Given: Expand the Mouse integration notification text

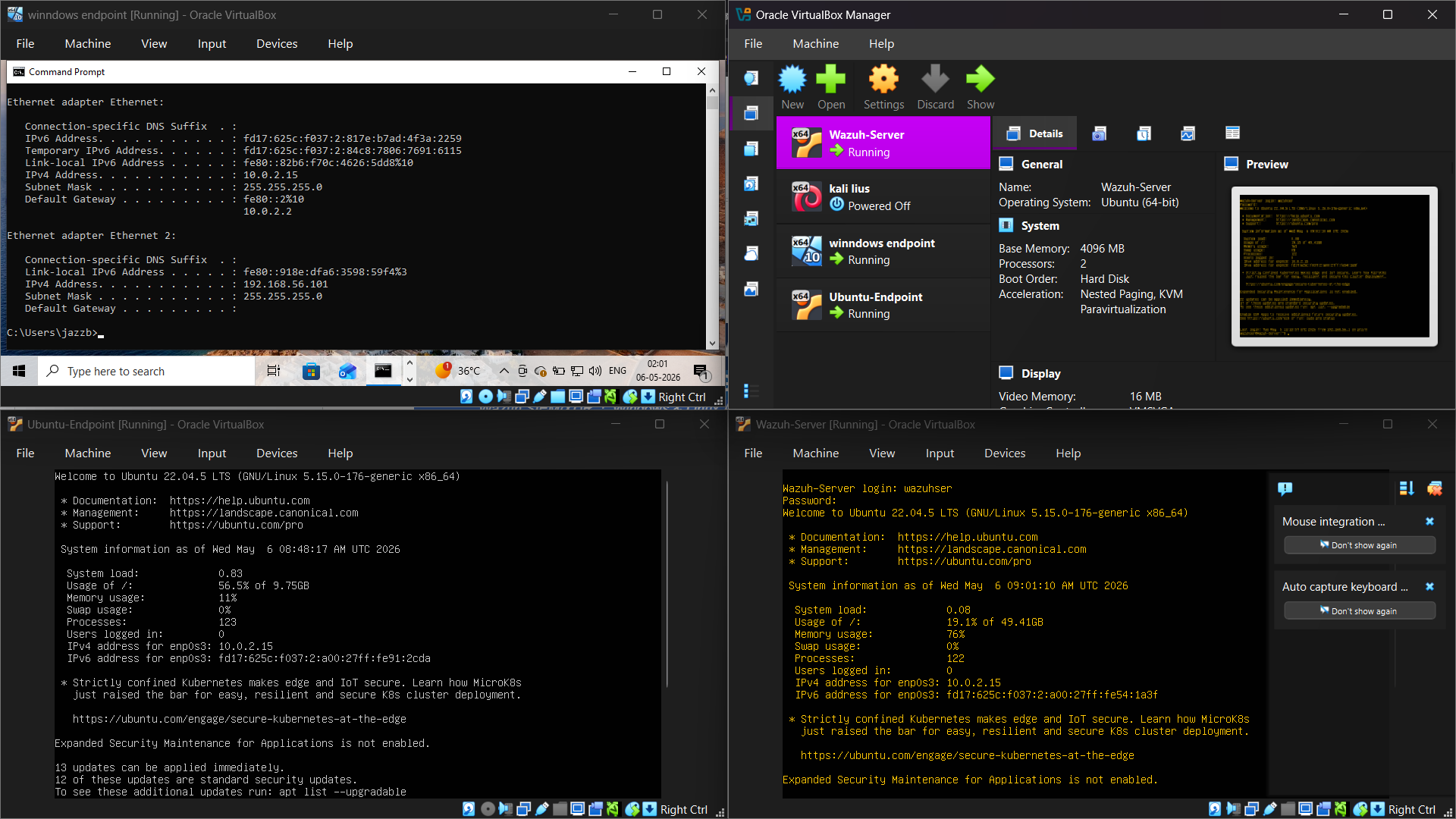Looking at the screenshot, I should tap(1333, 522).
